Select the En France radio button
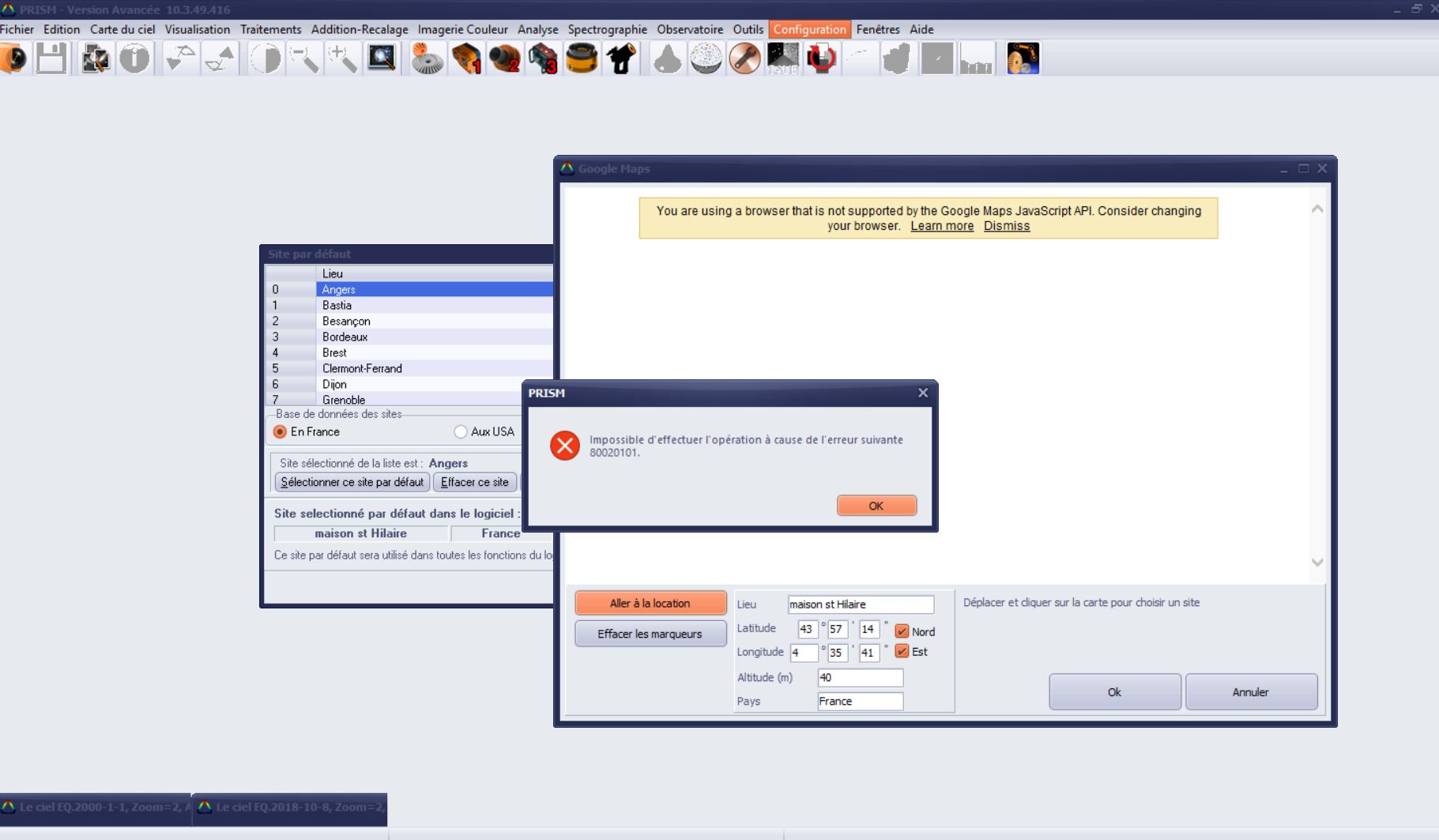1439x840 pixels. (280, 431)
